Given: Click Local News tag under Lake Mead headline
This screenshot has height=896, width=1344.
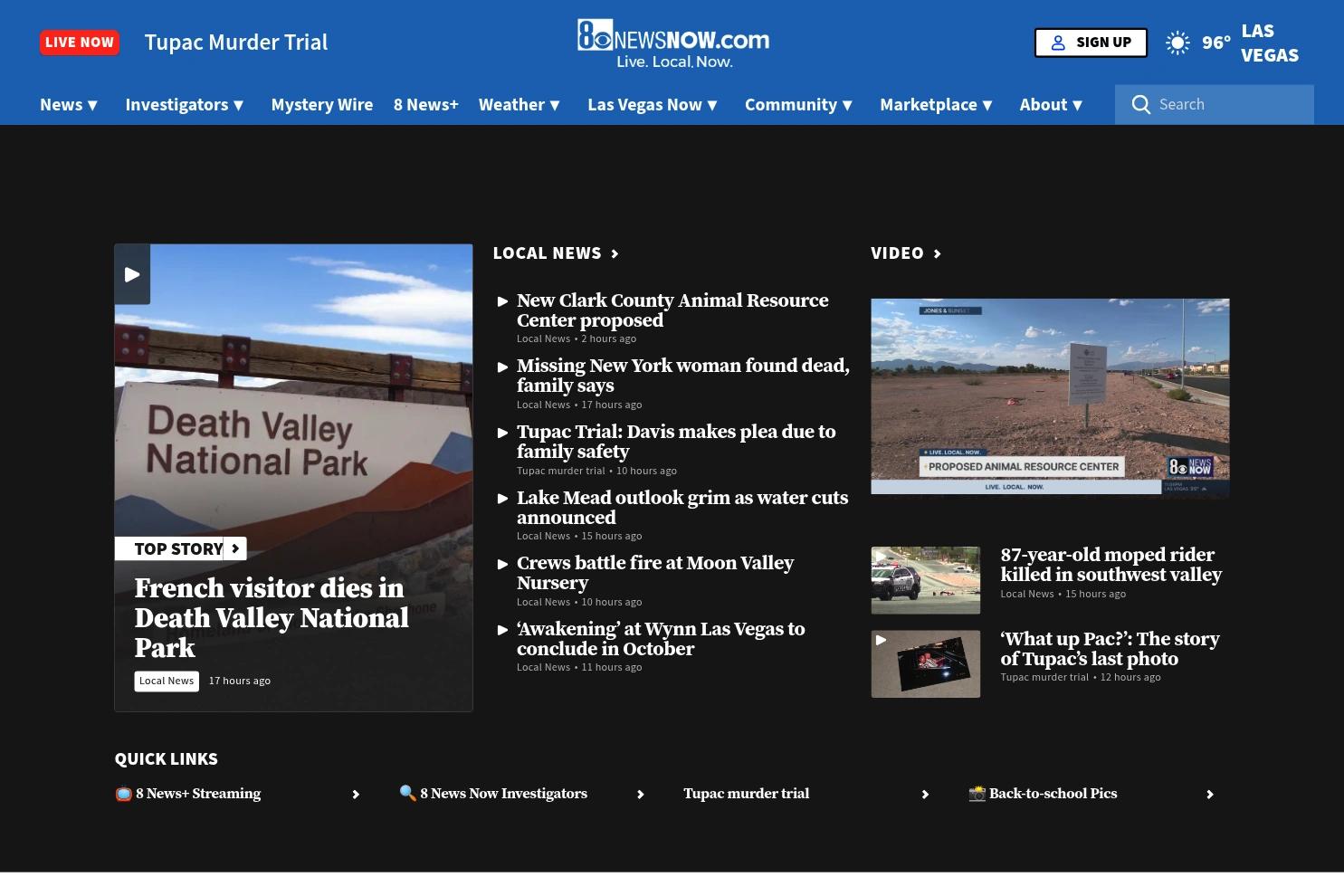Looking at the screenshot, I should coord(544,536).
